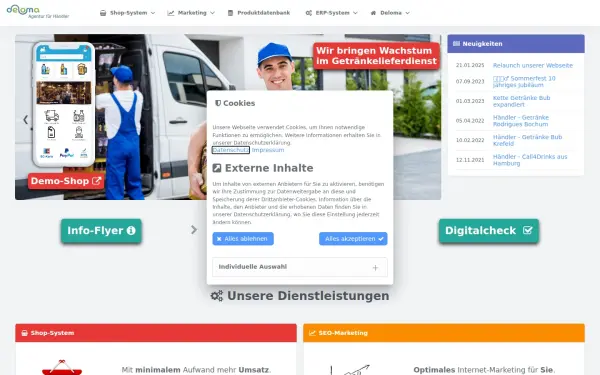Click ERP-System dropdown chevron
This screenshot has width=600, height=375.
click(355, 13)
